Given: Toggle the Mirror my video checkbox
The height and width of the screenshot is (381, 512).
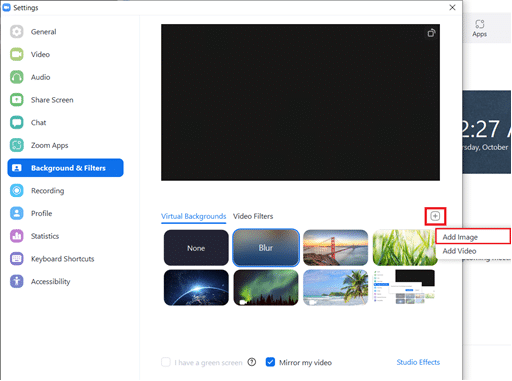Looking at the screenshot, I should coord(270,362).
